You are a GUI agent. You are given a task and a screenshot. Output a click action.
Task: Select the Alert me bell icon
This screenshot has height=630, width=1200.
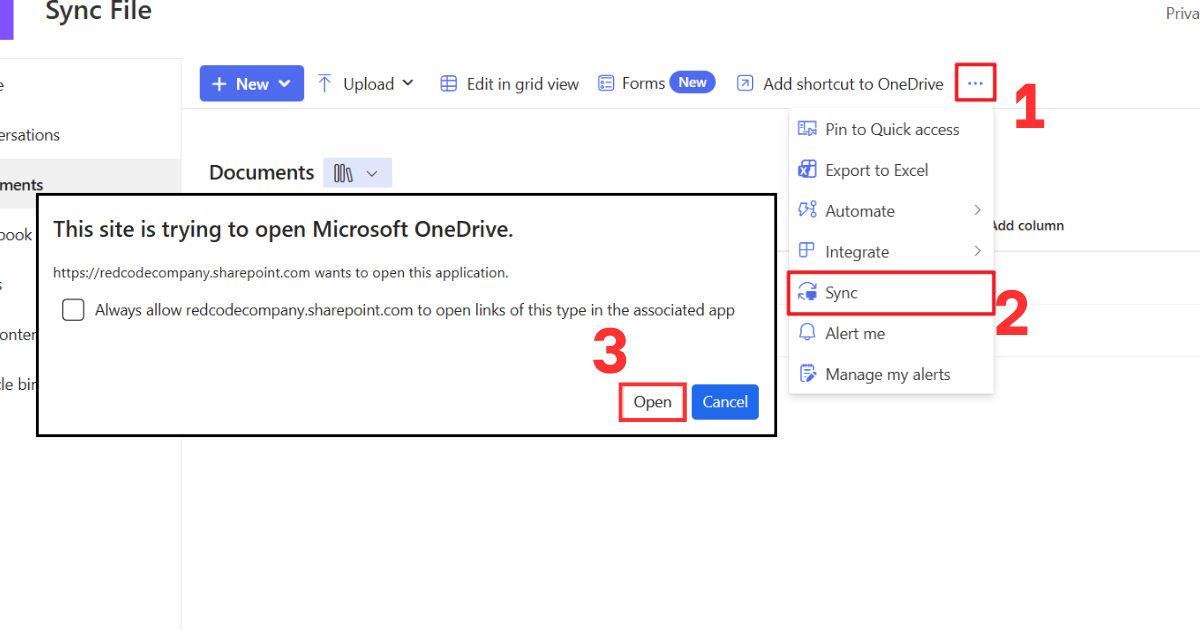pyautogui.click(x=807, y=332)
